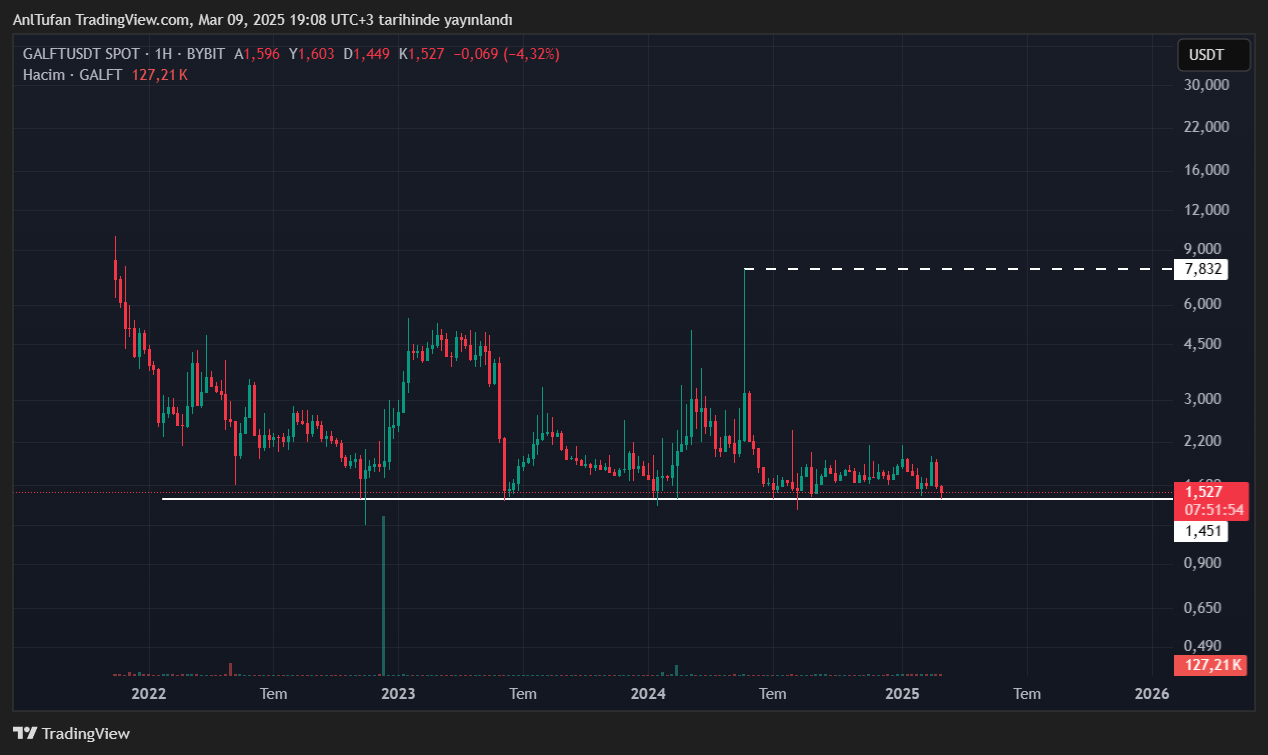Select the solid white horizontal support line
Image resolution: width=1268 pixels, height=755 pixels.
(600, 498)
